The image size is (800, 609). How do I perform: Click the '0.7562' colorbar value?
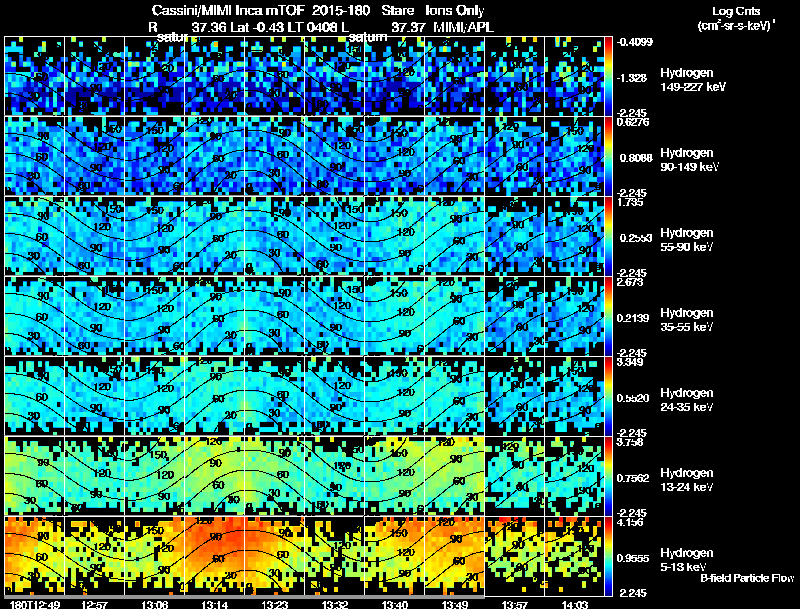point(633,478)
